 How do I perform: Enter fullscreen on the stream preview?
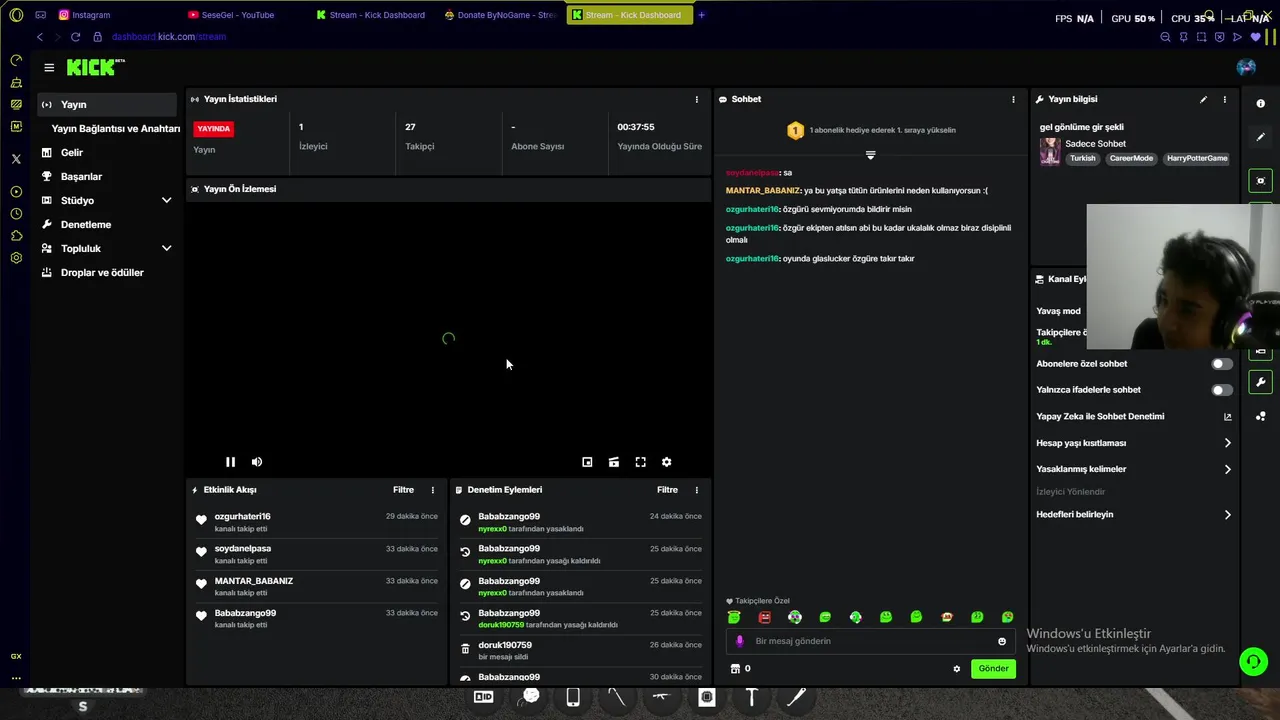coord(640,462)
